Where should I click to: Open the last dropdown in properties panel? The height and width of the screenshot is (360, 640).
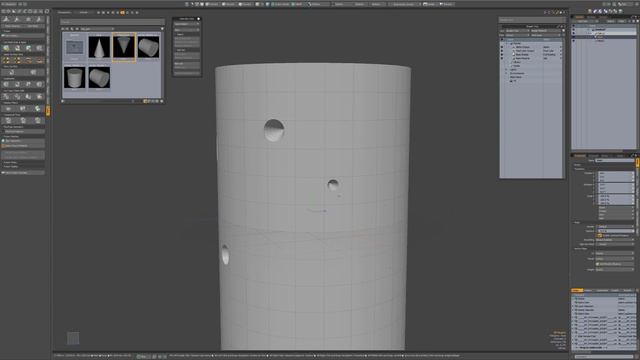[615, 269]
